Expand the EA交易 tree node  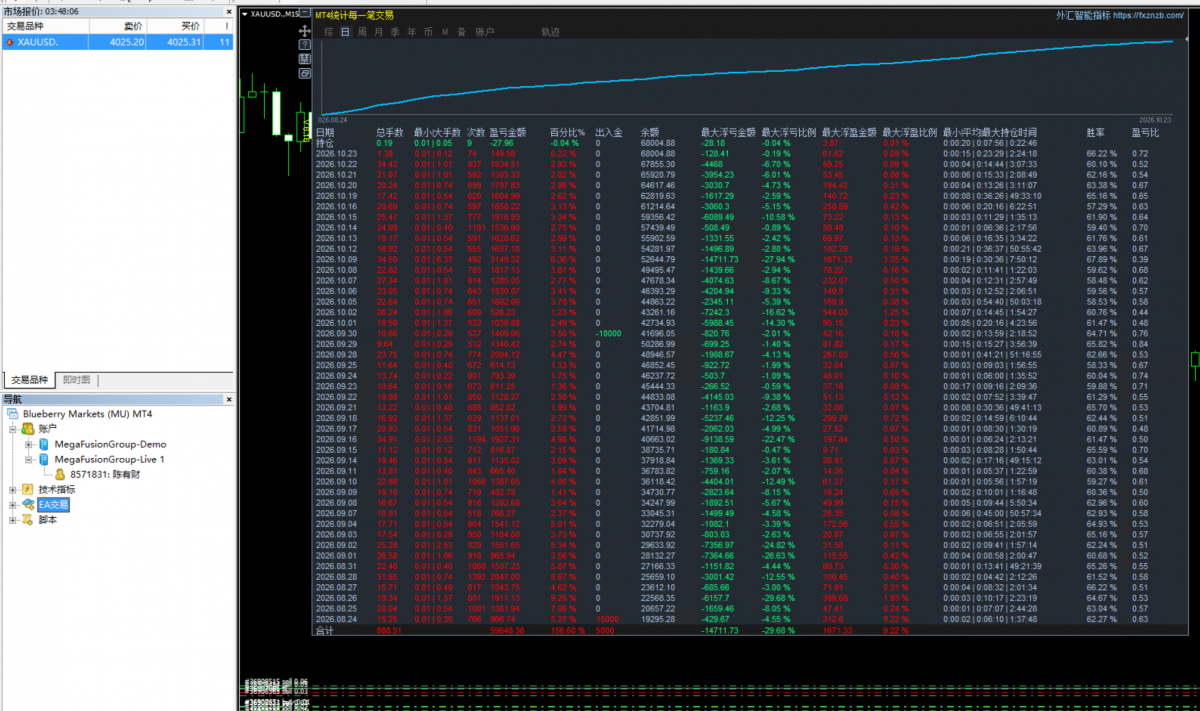(12, 505)
